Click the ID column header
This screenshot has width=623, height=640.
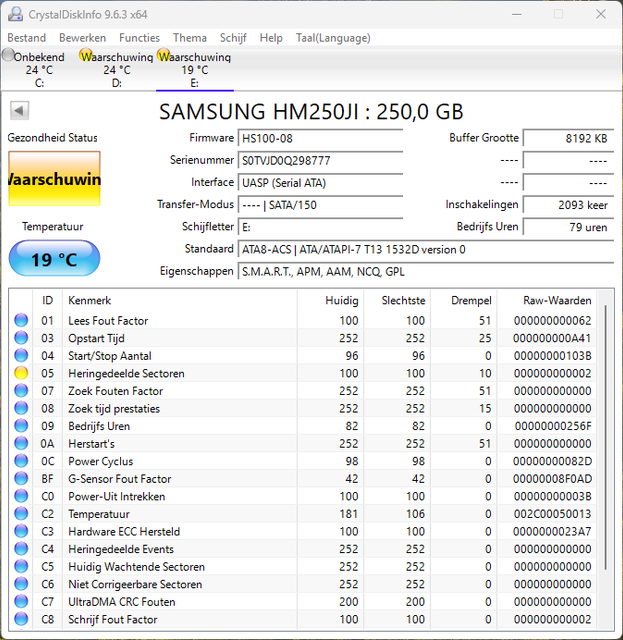(47, 300)
